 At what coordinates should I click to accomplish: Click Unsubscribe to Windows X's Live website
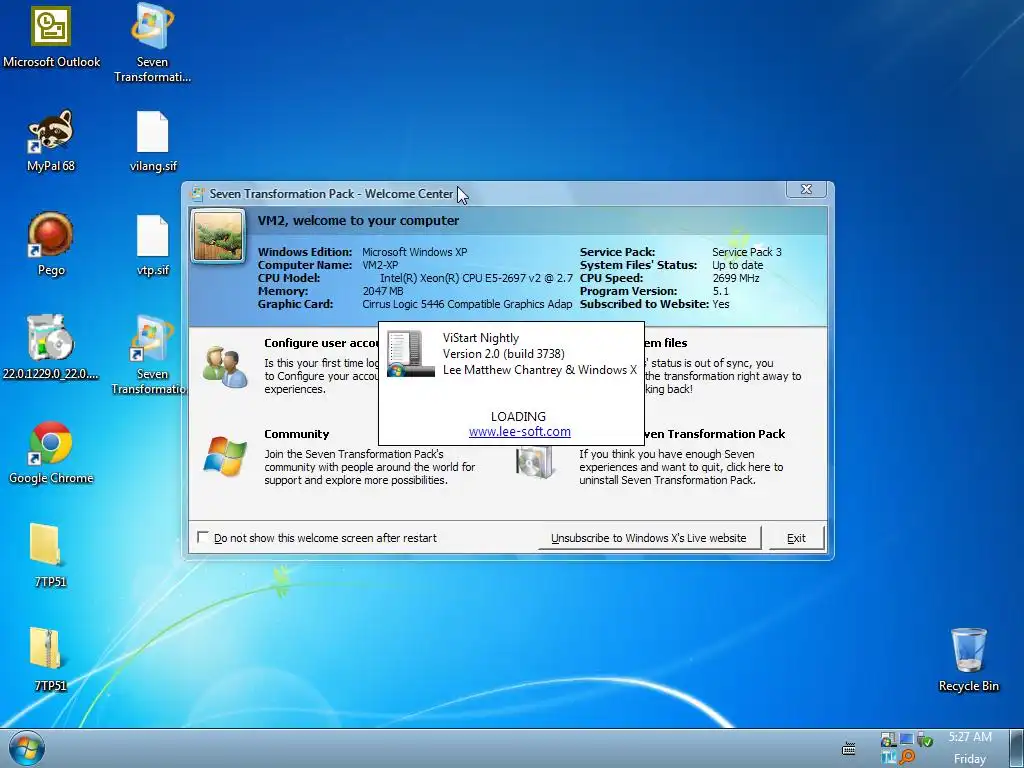point(649,538)
